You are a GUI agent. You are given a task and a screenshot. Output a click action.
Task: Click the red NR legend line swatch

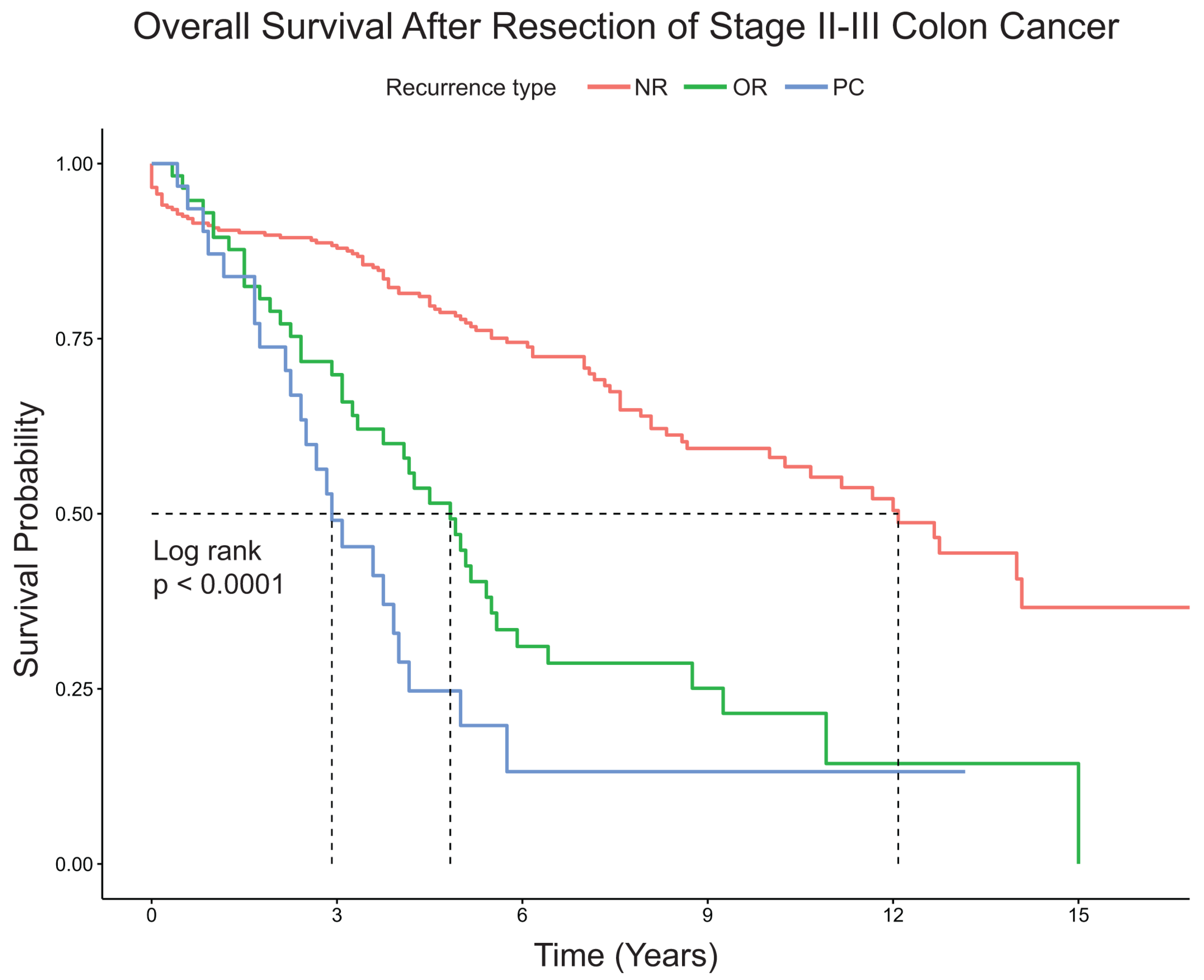pyautogui.click(x=609, y=87)
